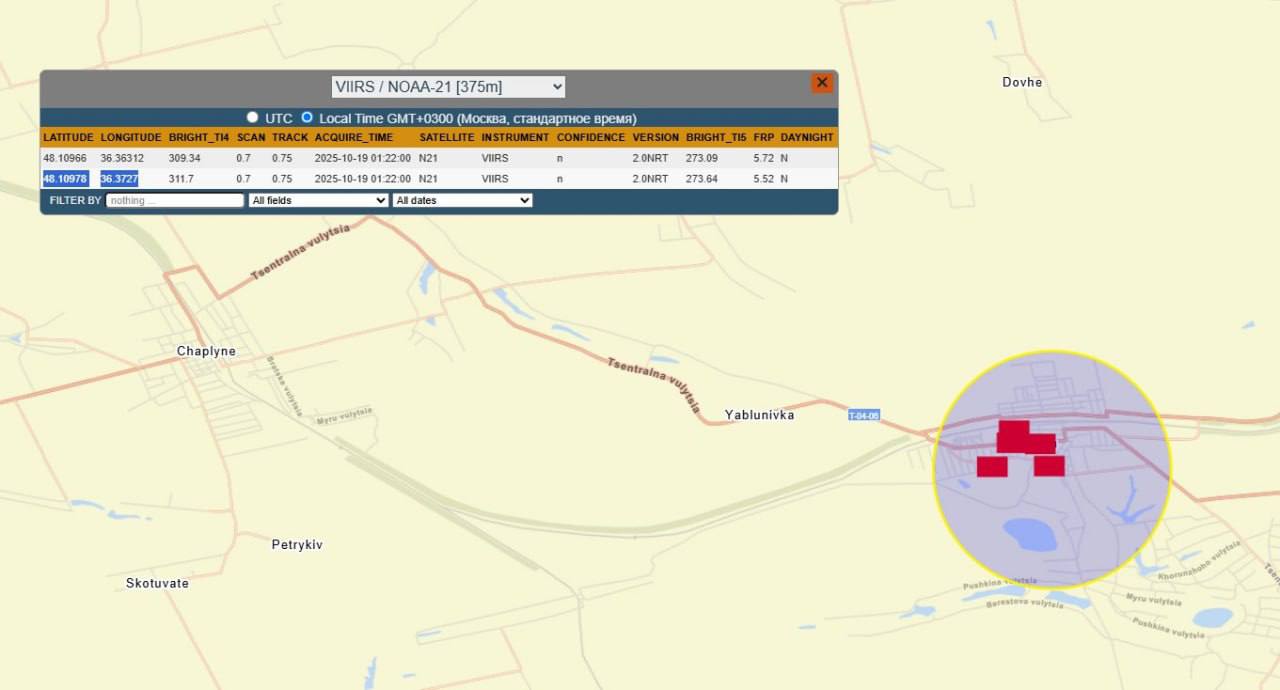Click the Yablunivka village label on map
The image size is (1280, 690).
[759, 415]
